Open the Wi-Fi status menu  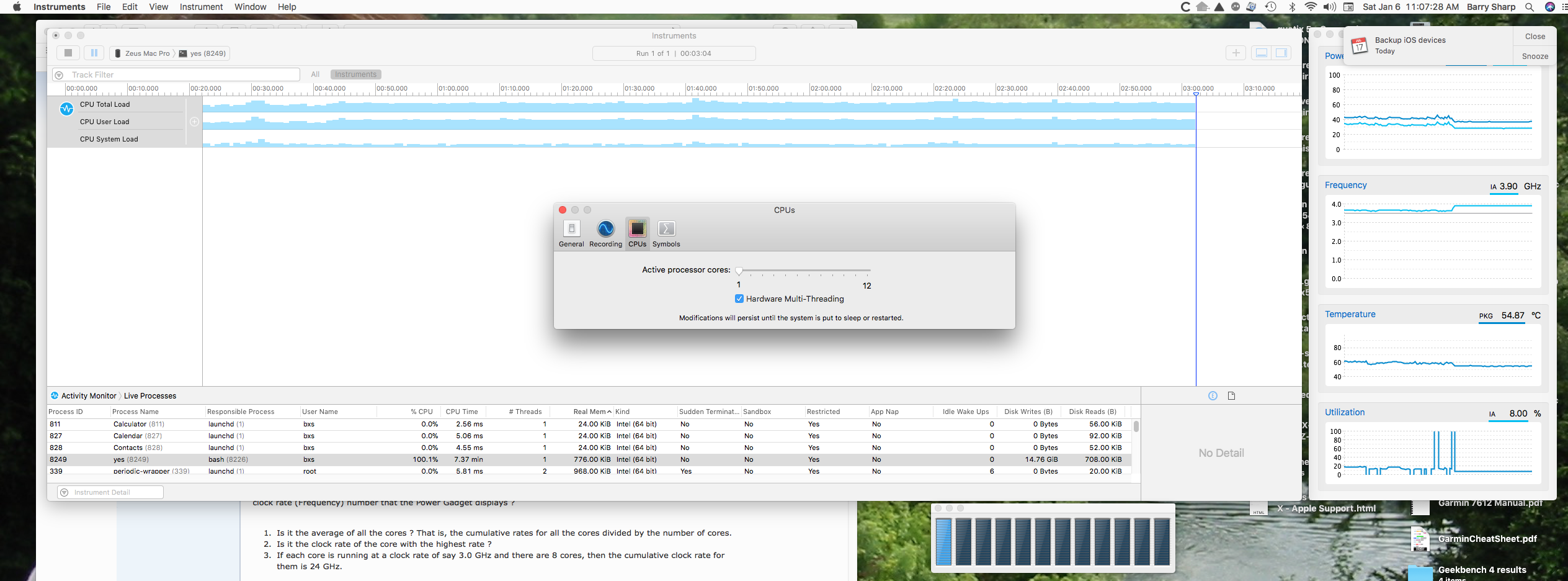[x=1311, y=7]
